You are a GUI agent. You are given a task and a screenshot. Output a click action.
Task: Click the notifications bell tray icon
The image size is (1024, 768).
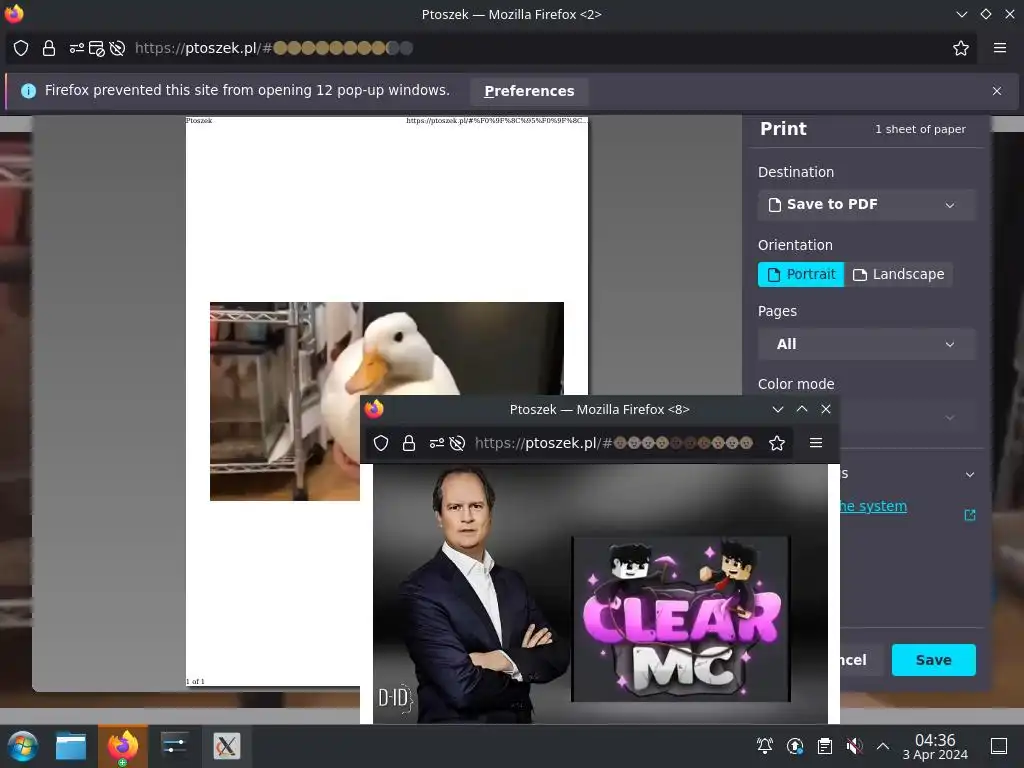click(765, 746)
